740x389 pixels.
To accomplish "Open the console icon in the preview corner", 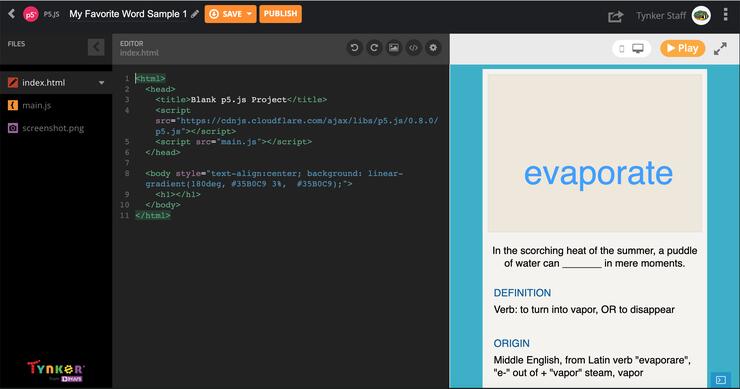I will pos(721,380).
